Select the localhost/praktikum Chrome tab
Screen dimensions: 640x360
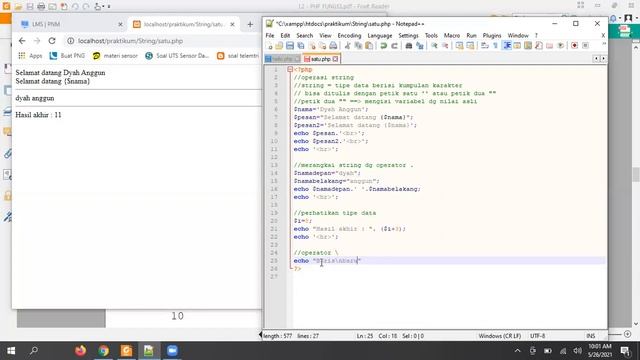click(184, 24)
